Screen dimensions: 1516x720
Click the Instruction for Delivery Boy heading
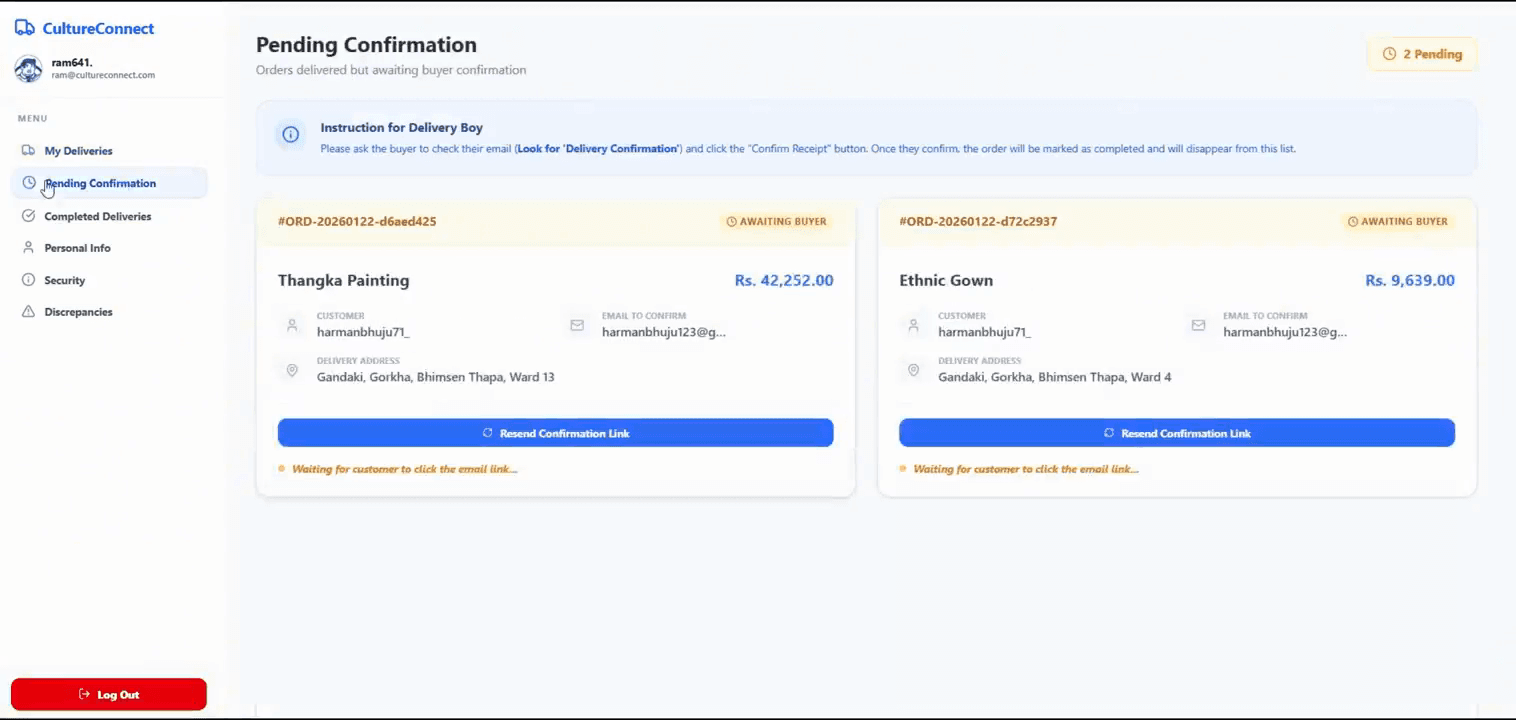[402, 128]
